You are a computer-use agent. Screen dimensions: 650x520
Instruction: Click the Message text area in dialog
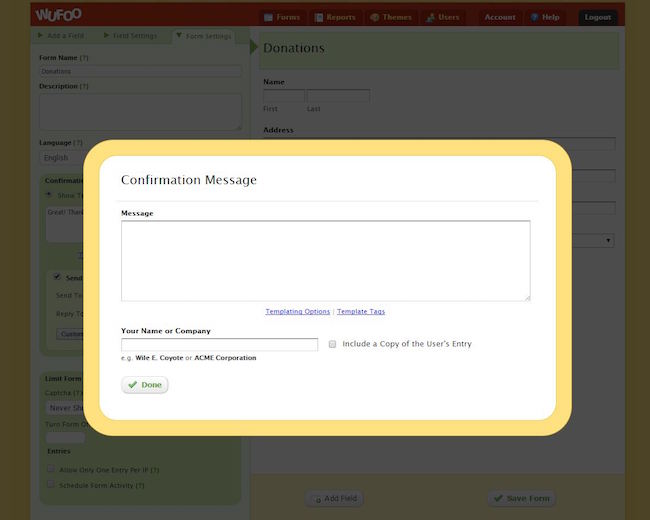tap(325, 261)
